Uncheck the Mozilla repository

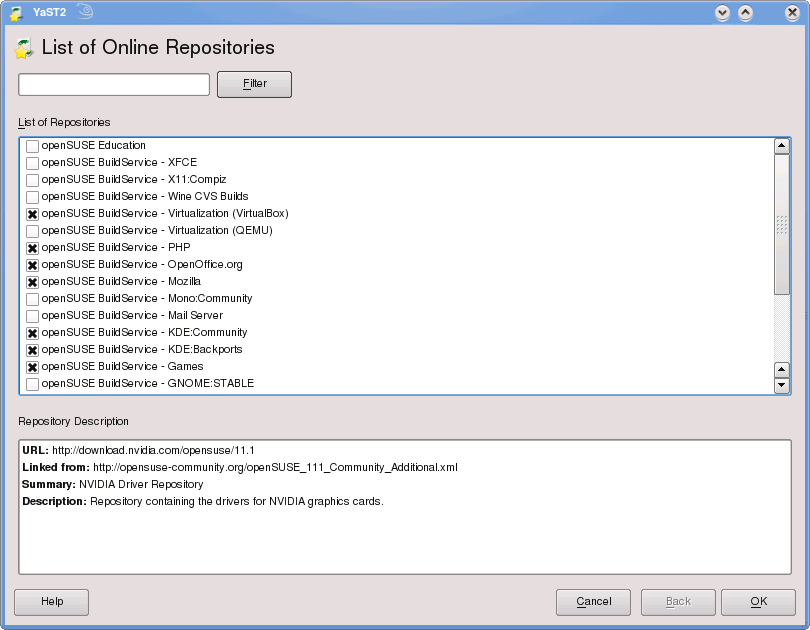coord(32,282)
